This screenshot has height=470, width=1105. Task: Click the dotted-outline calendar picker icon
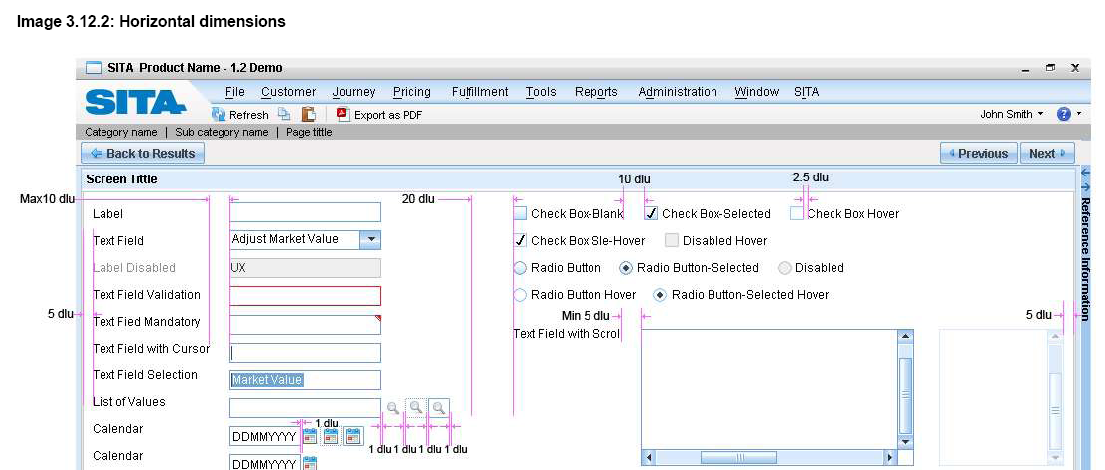tap(331, 436)
